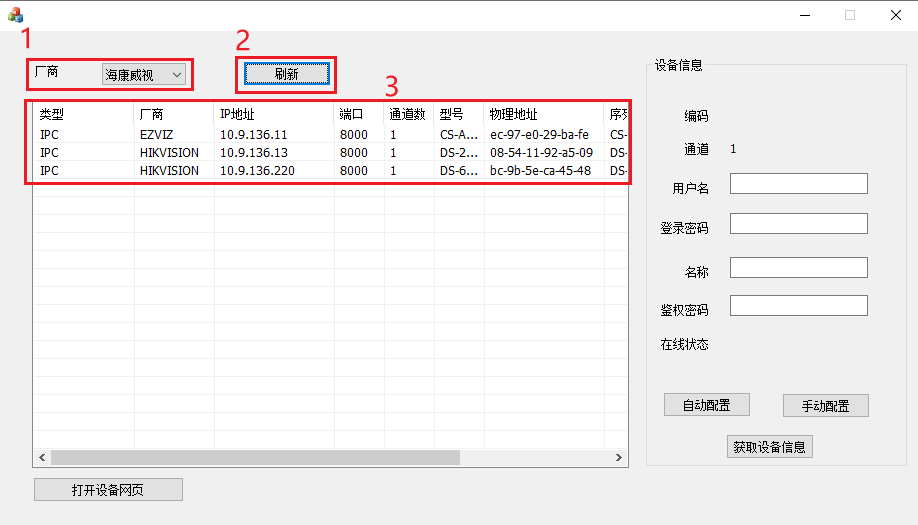
Task: Click the 类型 column header
Action: [x=83, y=114]
